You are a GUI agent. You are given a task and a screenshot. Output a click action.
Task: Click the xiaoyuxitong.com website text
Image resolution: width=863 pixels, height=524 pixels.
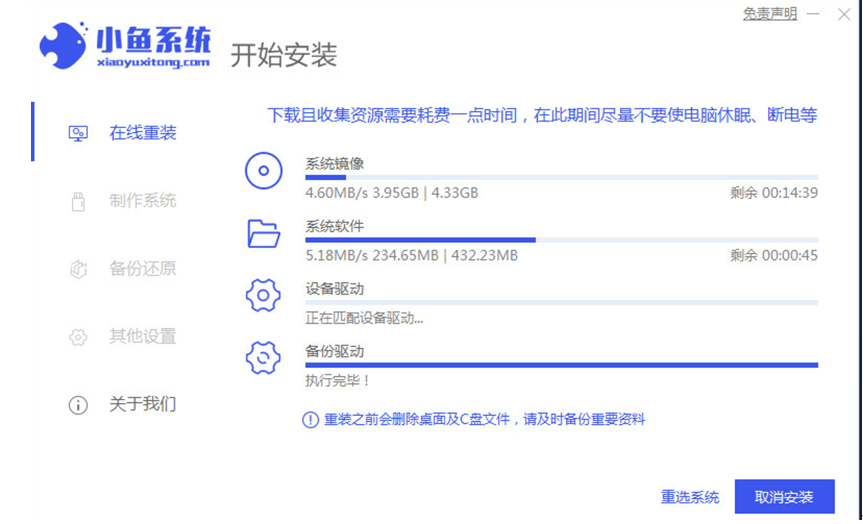(x=153, y=61)
